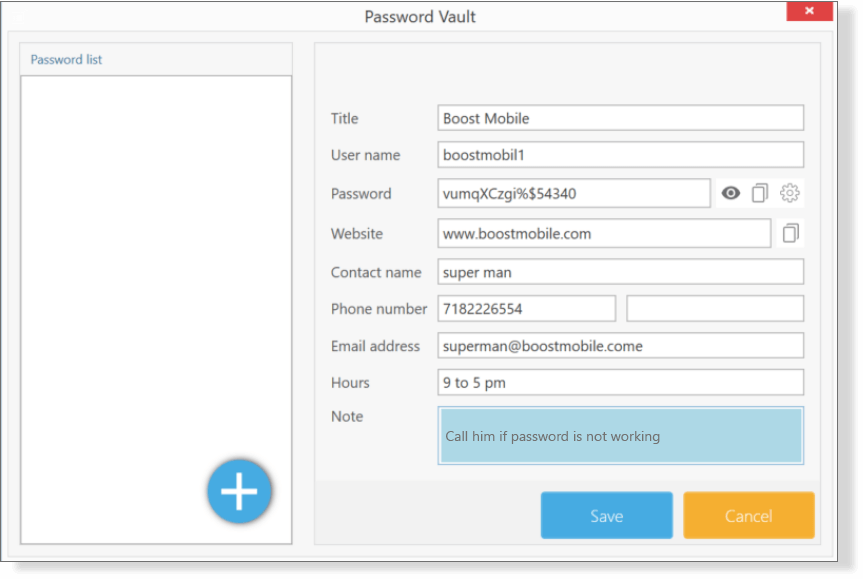Image resolution: width=863 pixels, height=579 pixels.
Task: Close the Password Vault window
Action: point(809,11)
